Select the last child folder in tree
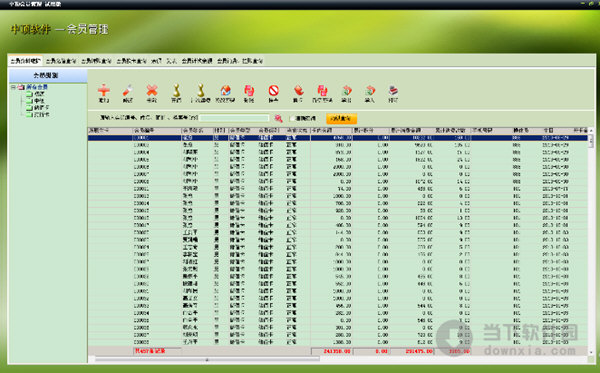The image size is (600, 373). (x=38, y=114)
